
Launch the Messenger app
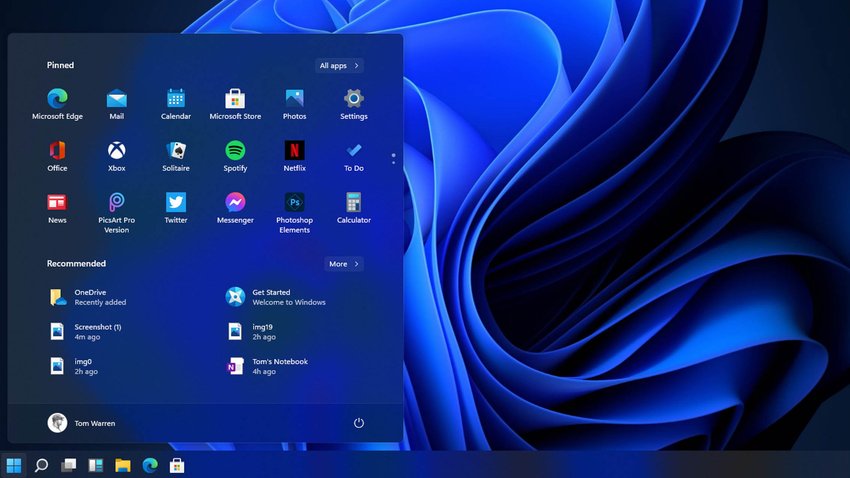(235, 208)
